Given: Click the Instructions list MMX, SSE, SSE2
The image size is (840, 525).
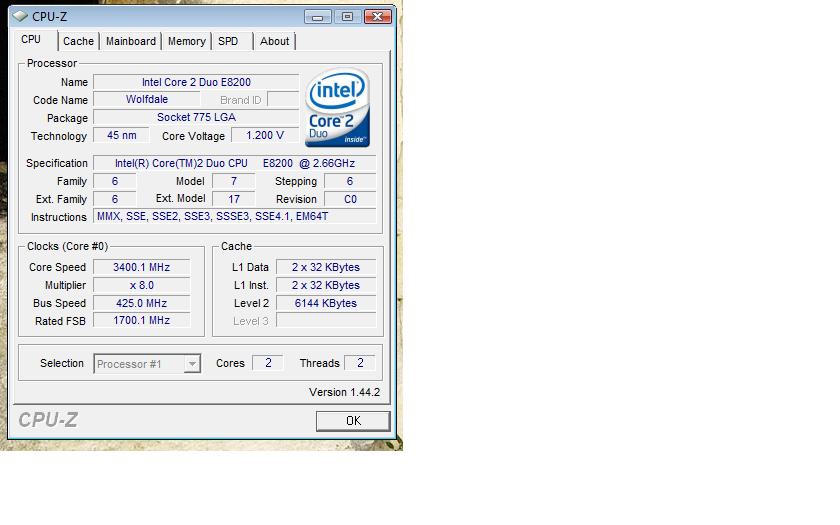Looking at the screenshot, I should point(235,216).
